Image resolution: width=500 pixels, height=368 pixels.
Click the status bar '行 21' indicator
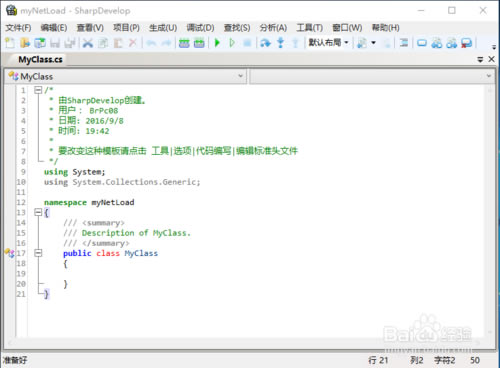378,360
